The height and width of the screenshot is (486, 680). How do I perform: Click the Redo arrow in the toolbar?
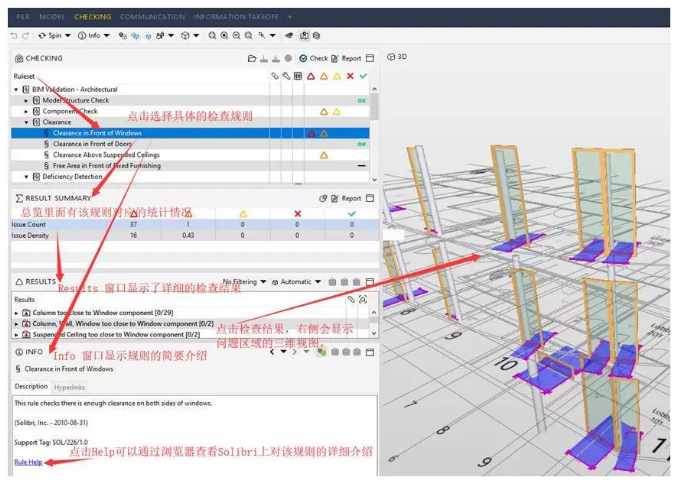coord(26,36)
